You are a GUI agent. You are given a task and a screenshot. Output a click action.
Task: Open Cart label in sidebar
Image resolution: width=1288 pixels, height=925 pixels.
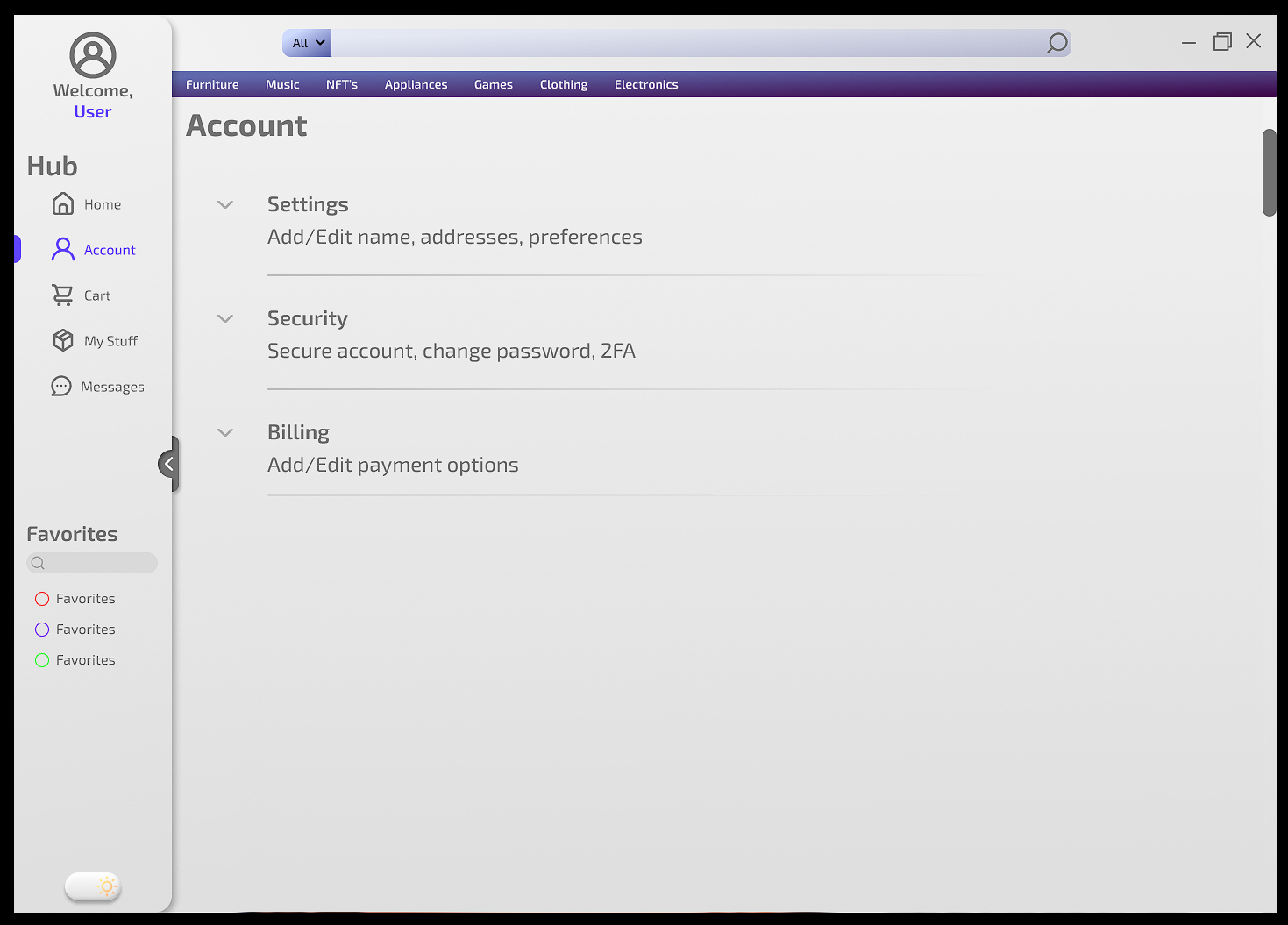click(x=97, y=295)
